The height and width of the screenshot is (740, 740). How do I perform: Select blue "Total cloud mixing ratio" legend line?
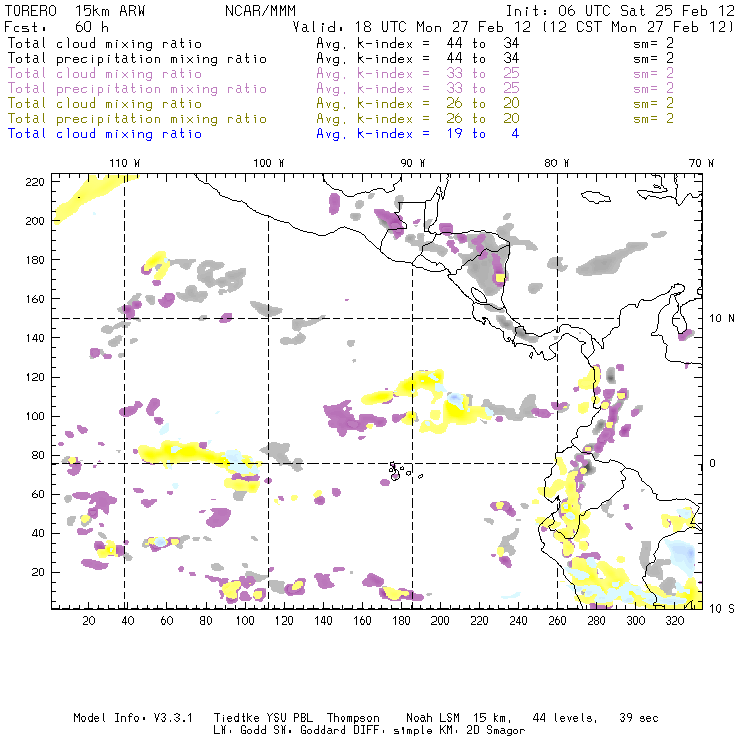(x=105, y=134)
